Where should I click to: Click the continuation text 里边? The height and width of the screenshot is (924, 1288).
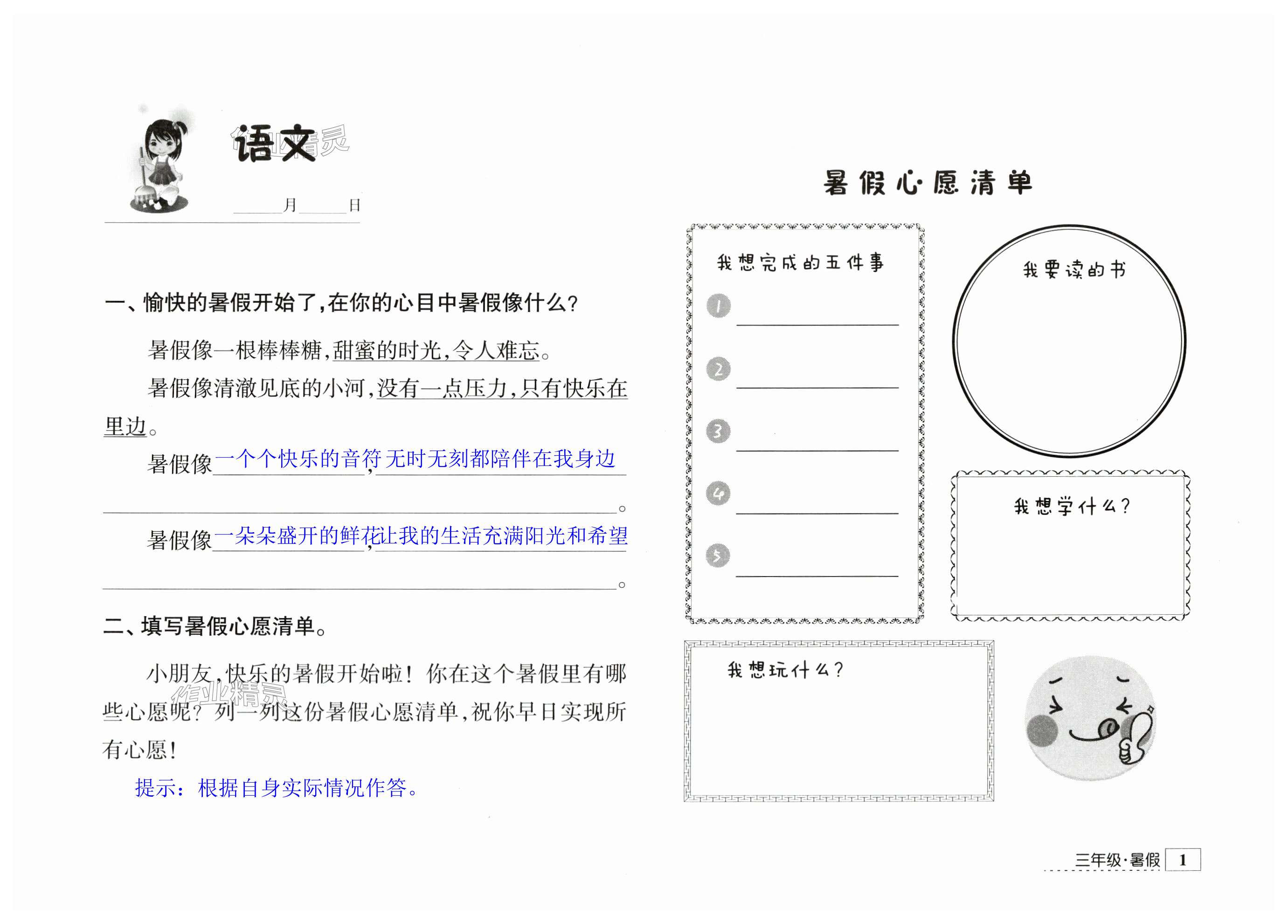[125, 426]
